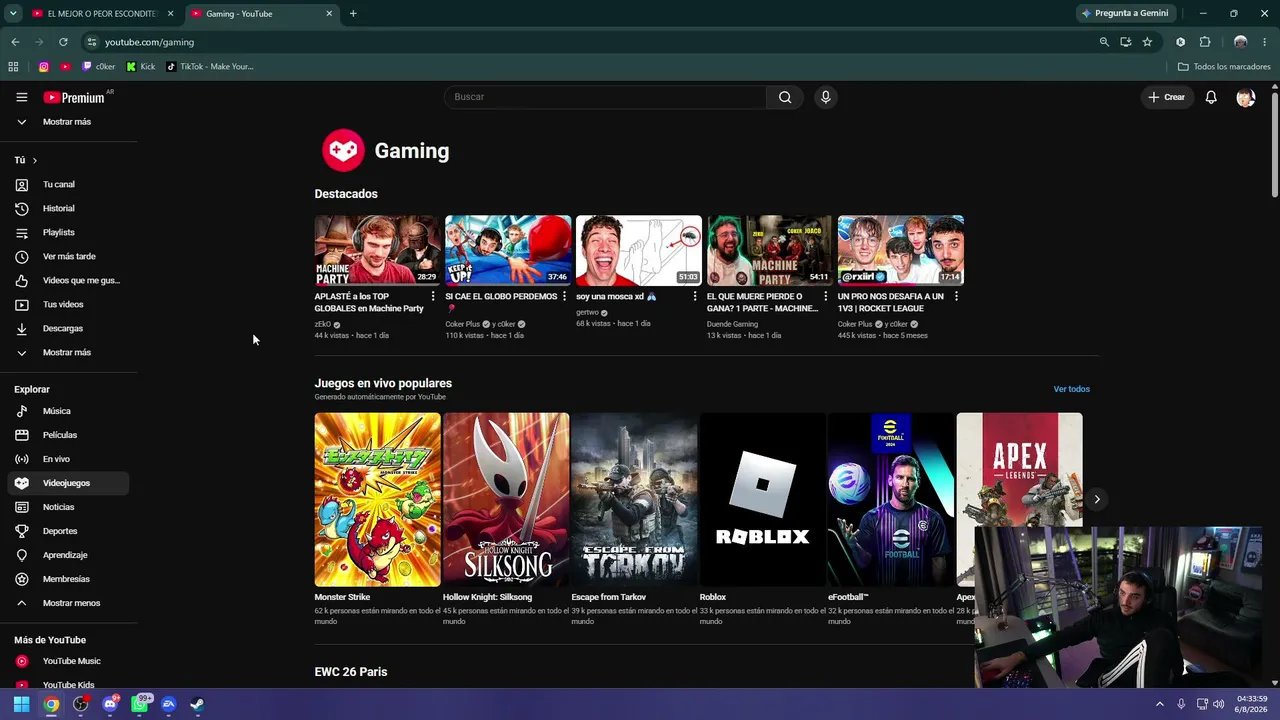
Task: Open the YouTube guide hamburger menu
Action: 21,97
